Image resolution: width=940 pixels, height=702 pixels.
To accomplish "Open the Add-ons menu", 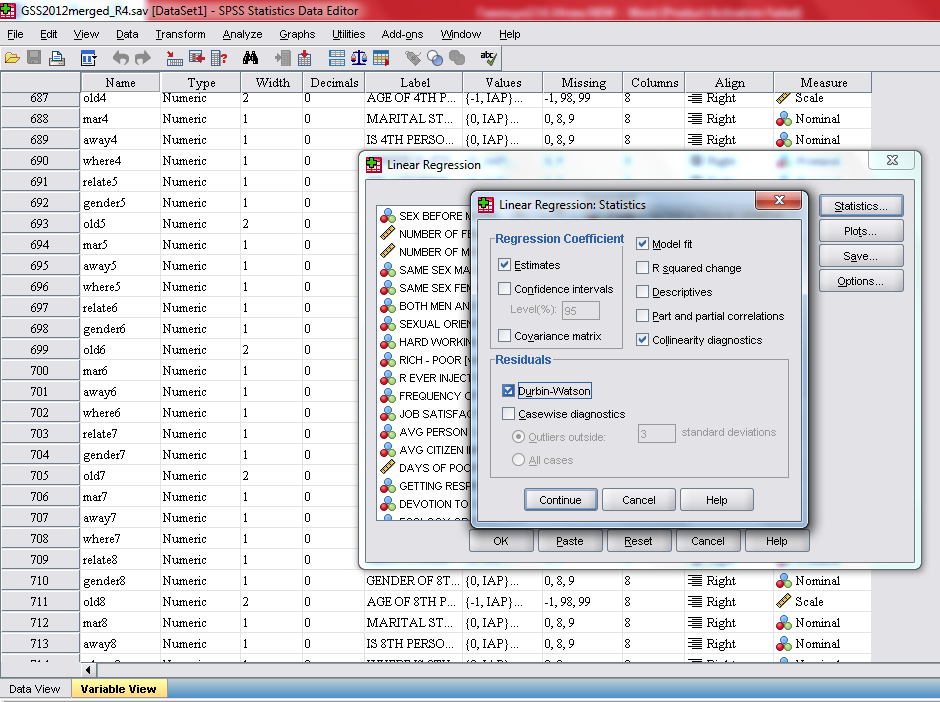I will click(x=402, y=34).
